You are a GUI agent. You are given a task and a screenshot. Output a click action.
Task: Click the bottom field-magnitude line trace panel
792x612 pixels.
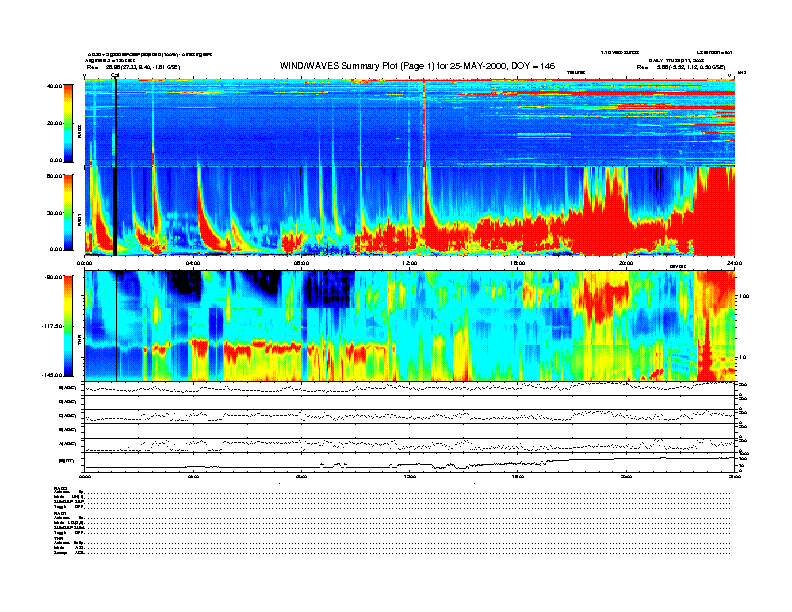[410, 462]
